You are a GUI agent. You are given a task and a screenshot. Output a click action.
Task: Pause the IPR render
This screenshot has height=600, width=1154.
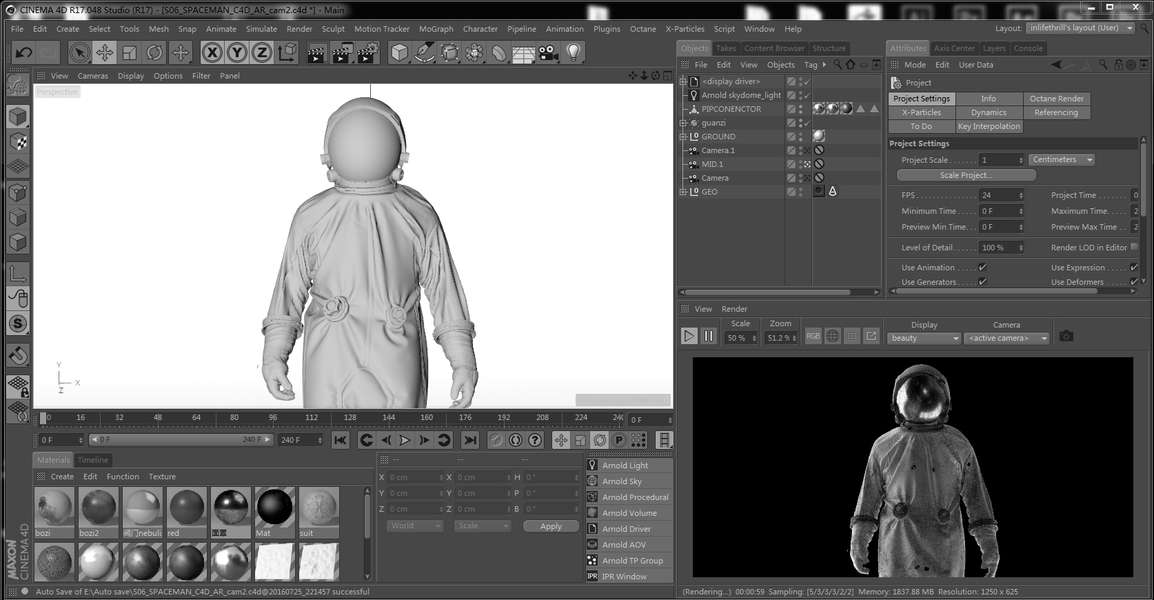tap(708, 336)
